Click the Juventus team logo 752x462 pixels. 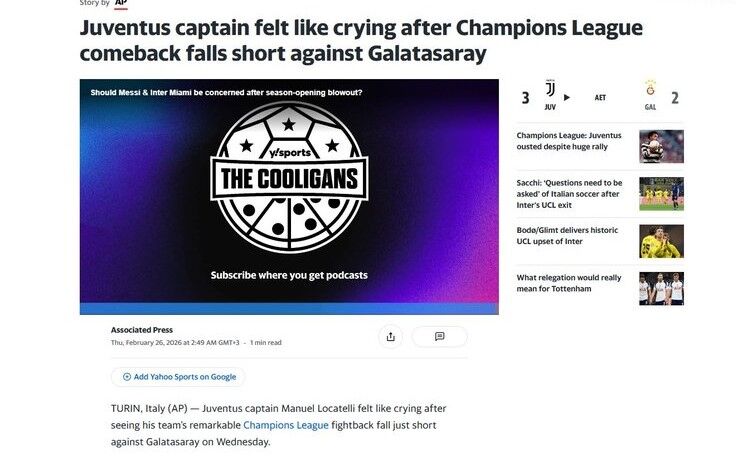point(550,89)
